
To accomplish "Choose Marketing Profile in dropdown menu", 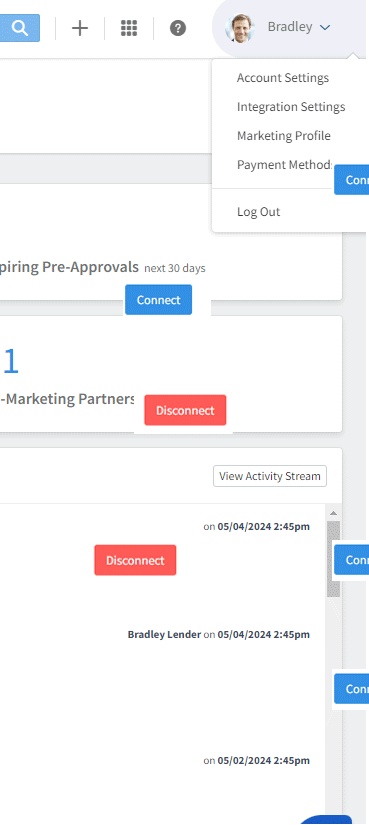I will tap(284, 136).
